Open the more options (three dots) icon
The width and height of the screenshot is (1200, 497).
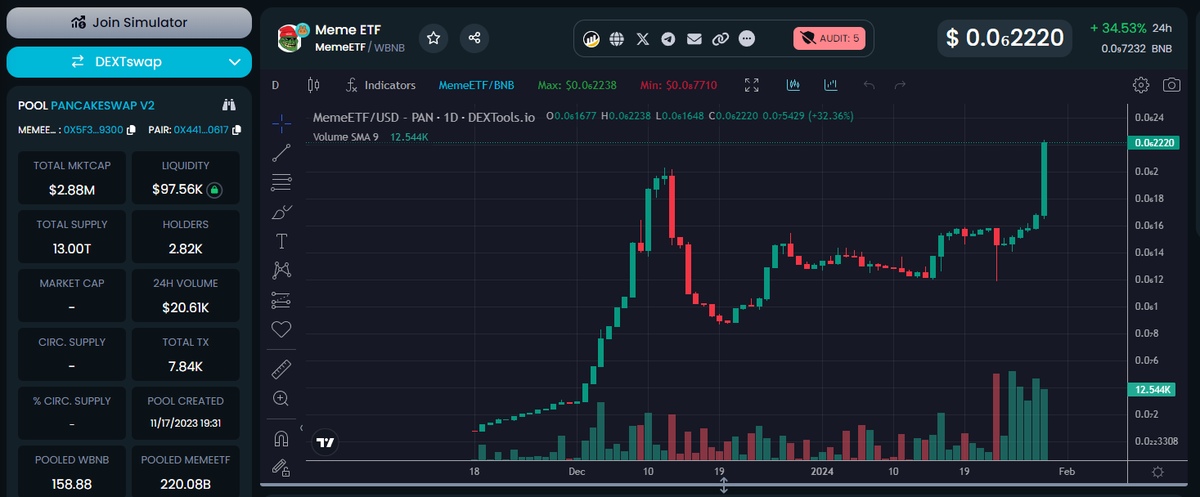746,39
